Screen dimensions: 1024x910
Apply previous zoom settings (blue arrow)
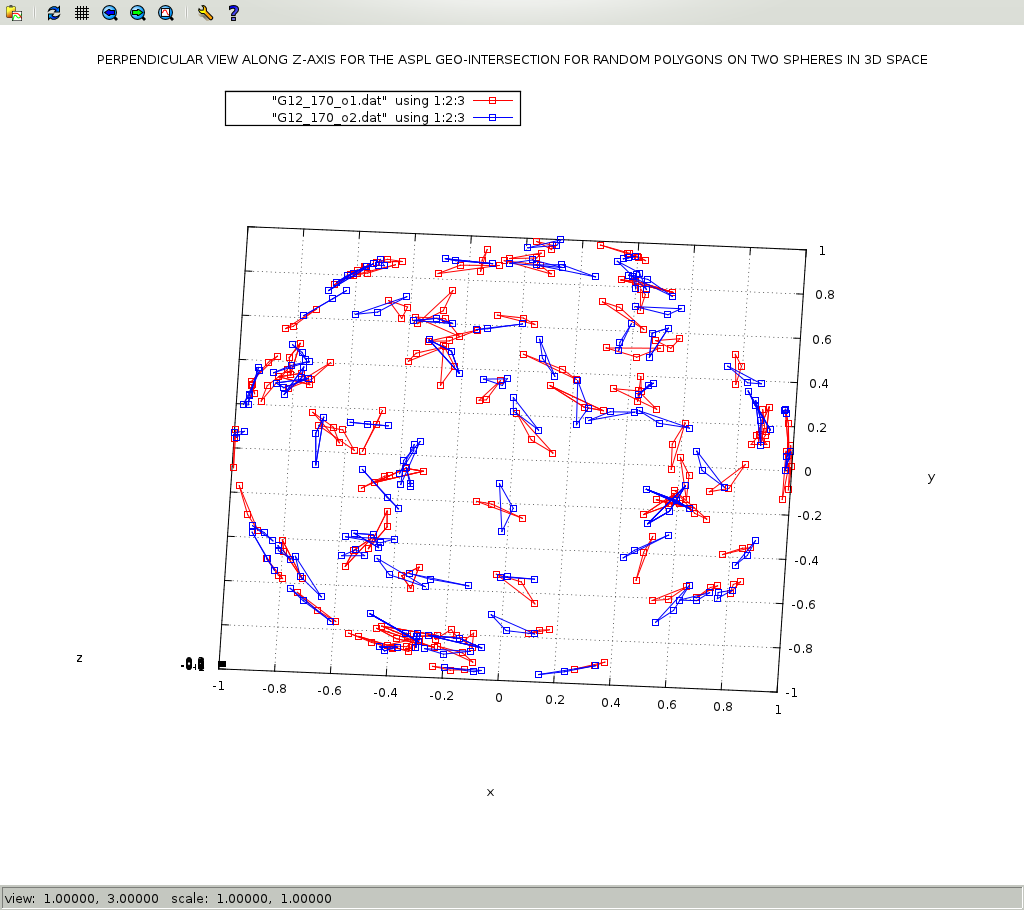tap(110, 13)
